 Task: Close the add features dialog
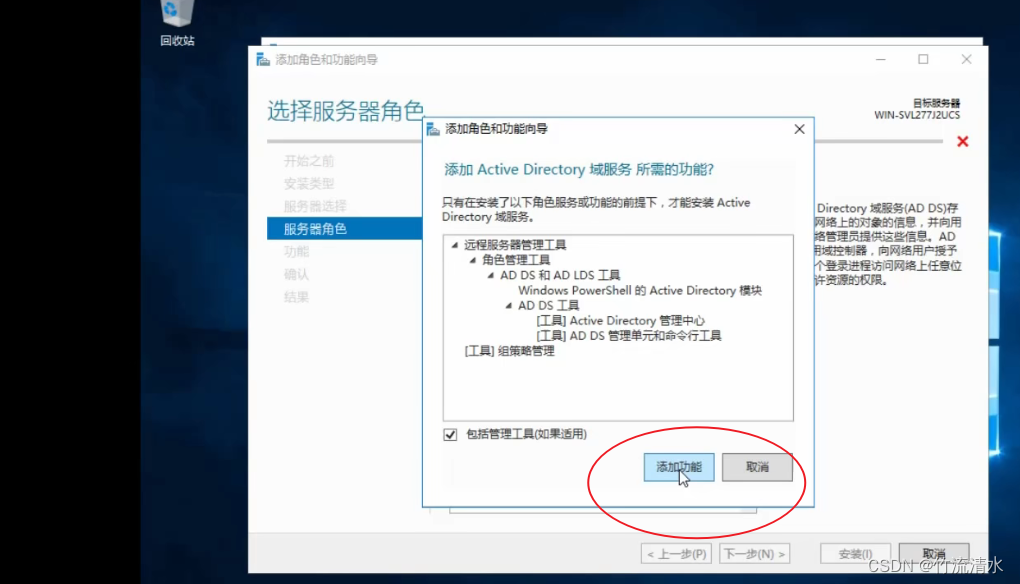pos(799,129)
